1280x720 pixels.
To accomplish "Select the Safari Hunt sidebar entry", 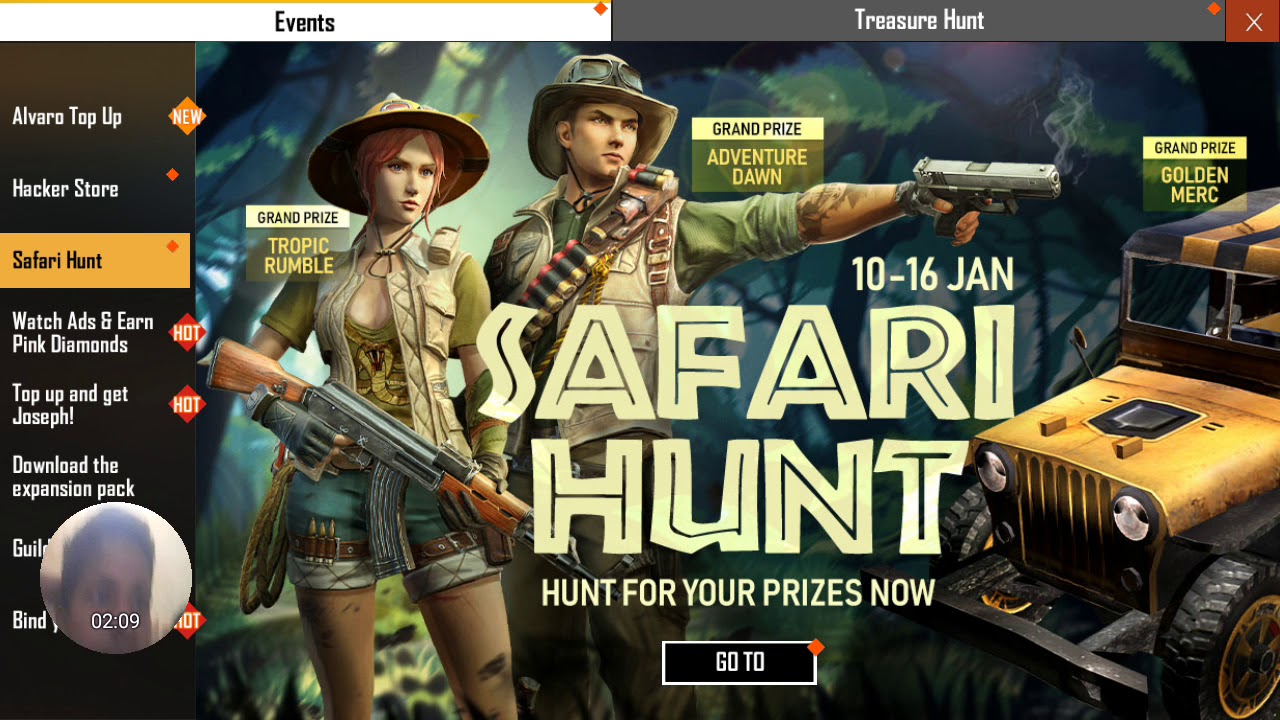I will 95,261.
